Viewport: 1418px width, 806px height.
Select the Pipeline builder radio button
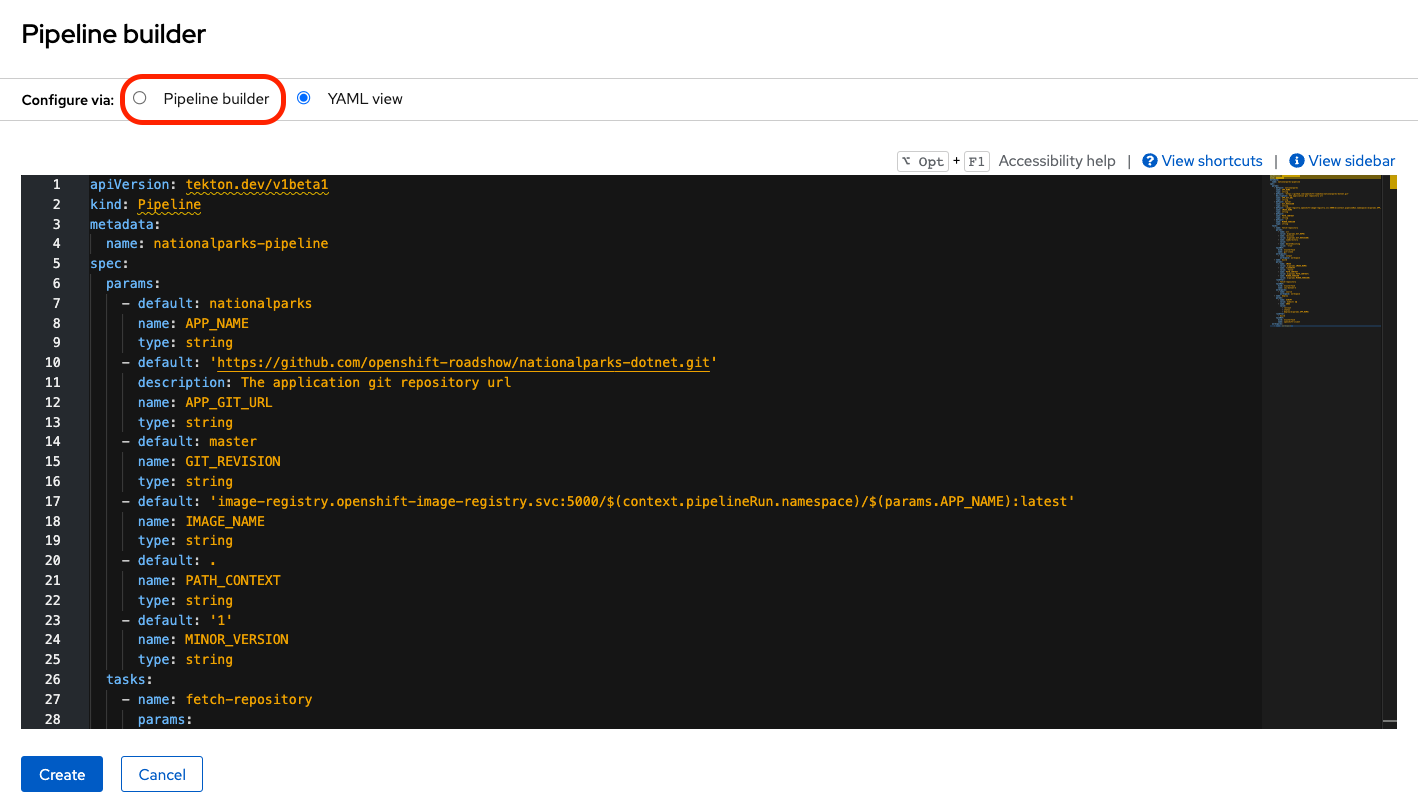tap(140, 98)
